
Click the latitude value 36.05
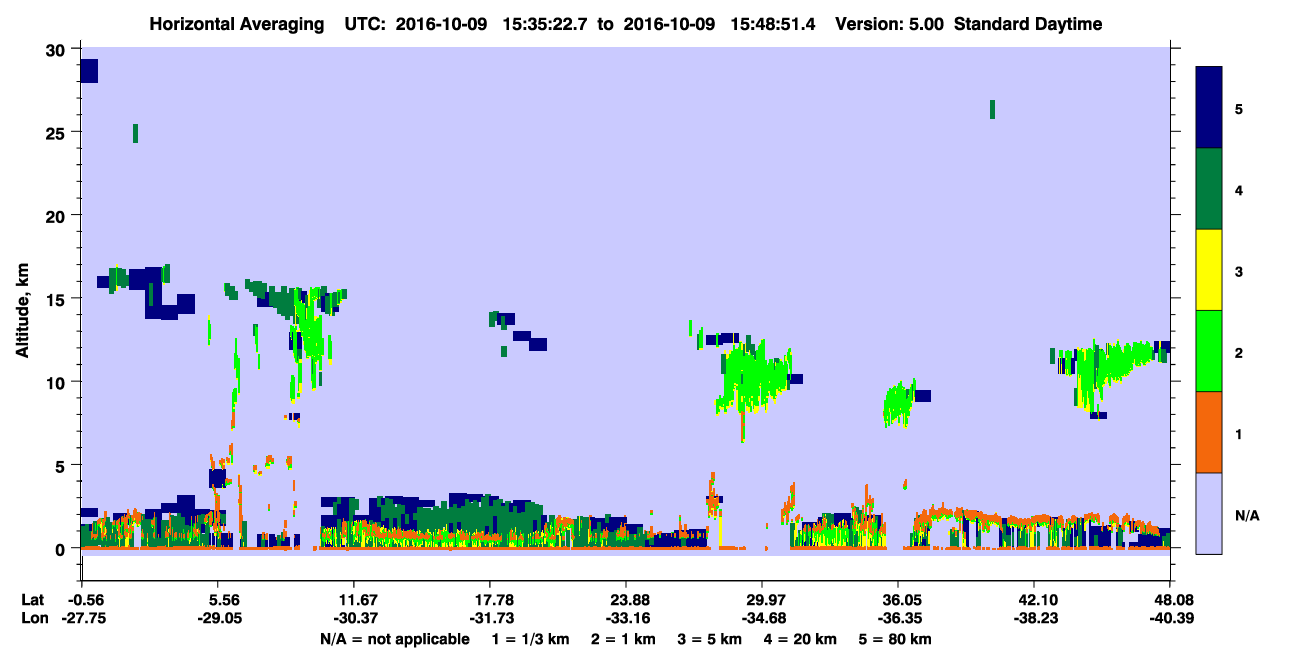click(x=898, y=599)
